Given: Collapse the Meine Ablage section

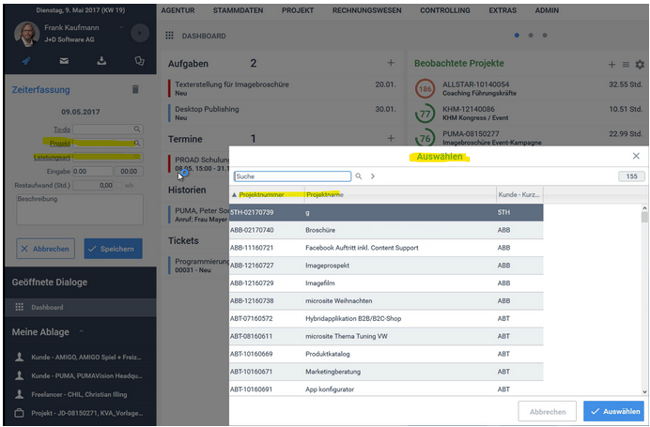Looking at the screenshot, I should (x=80, y=332).
